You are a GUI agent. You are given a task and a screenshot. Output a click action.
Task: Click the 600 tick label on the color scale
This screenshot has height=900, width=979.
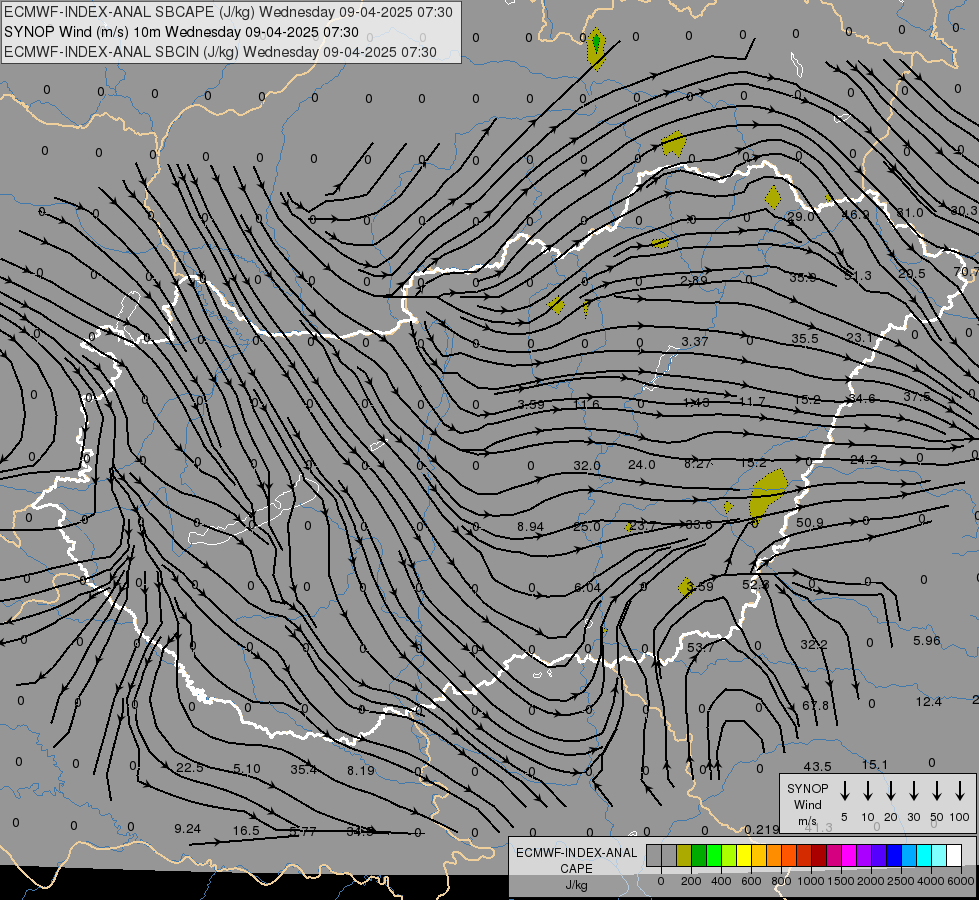[x=751, y=881]
